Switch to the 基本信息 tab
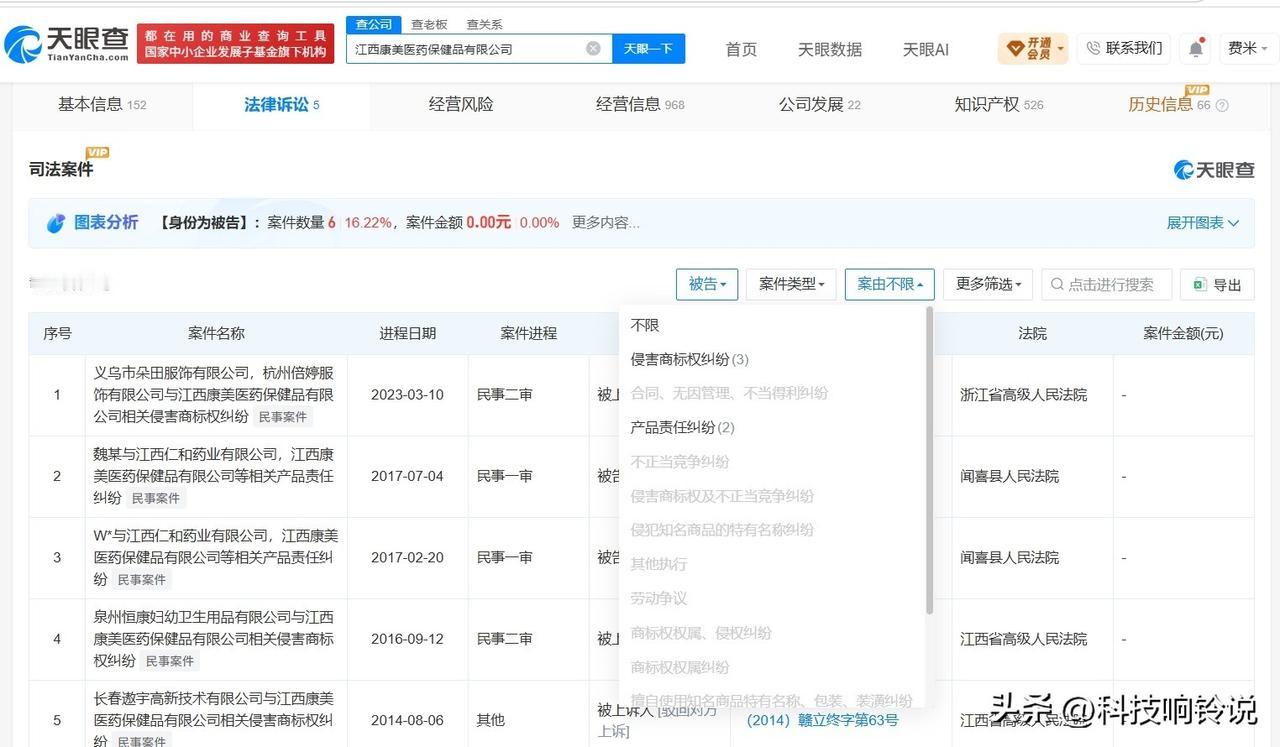 [x=102, y=105]
